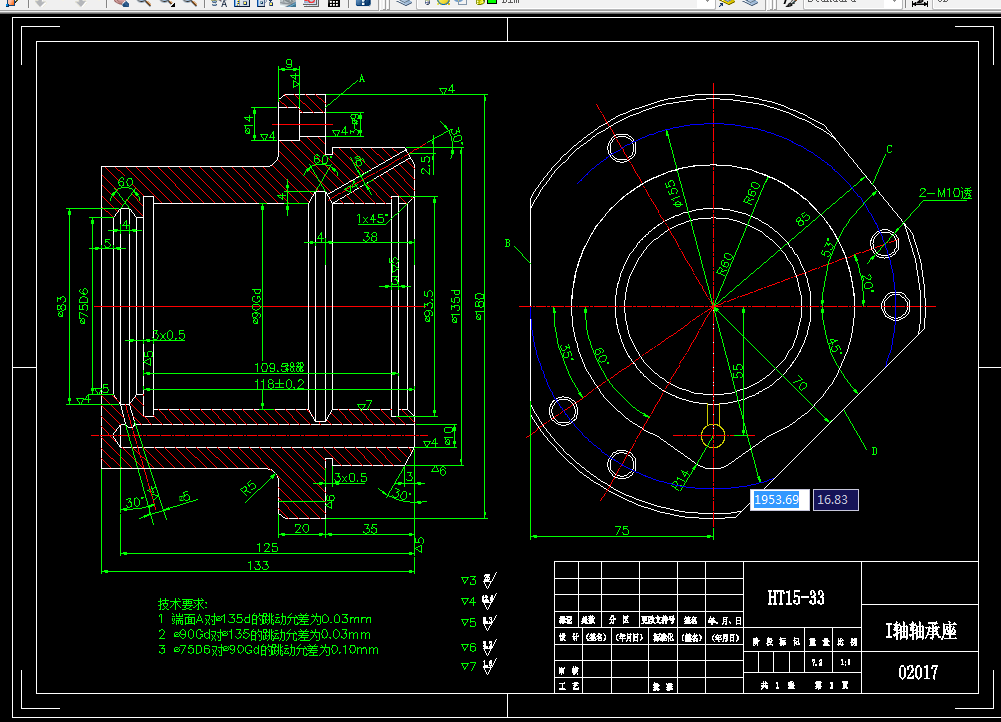The height and width of the screenshot is (722, 1001).
Task: Select the "1:1" scale value cell
Action: click(x=845, y=663)
